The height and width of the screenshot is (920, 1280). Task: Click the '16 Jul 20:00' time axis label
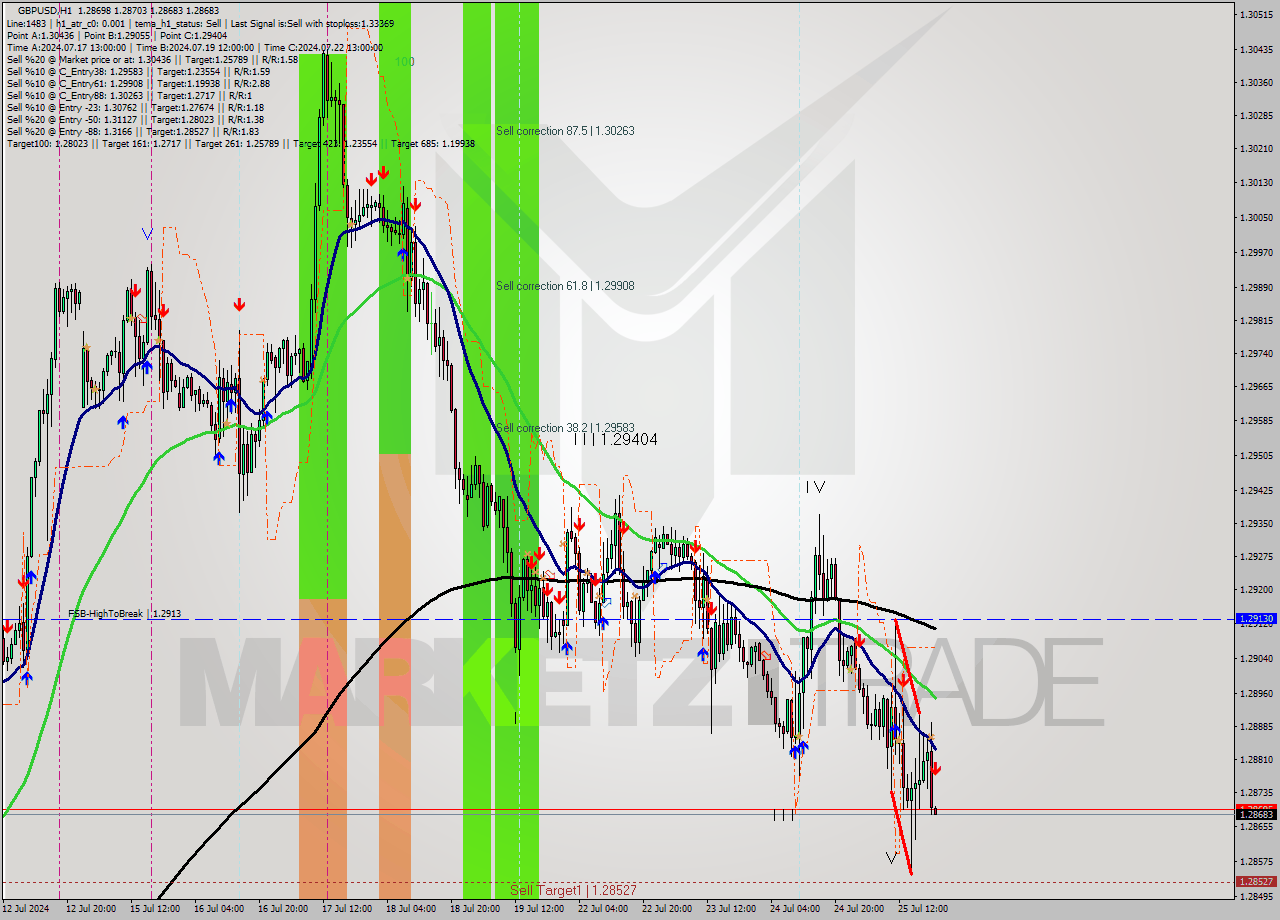click(x=283, y=909)
